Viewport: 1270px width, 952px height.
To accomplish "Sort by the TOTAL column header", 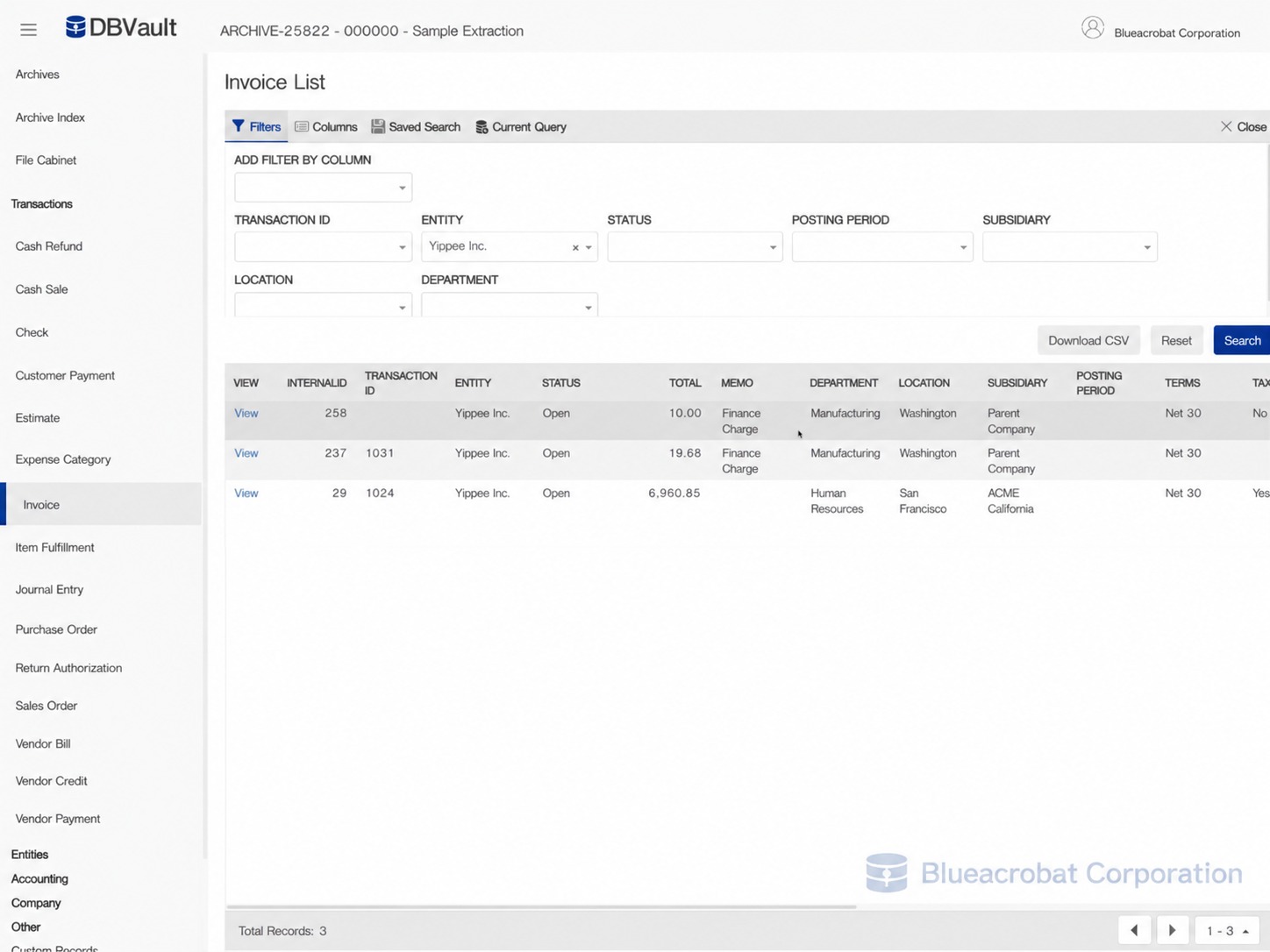I will (x=685, y=383).
